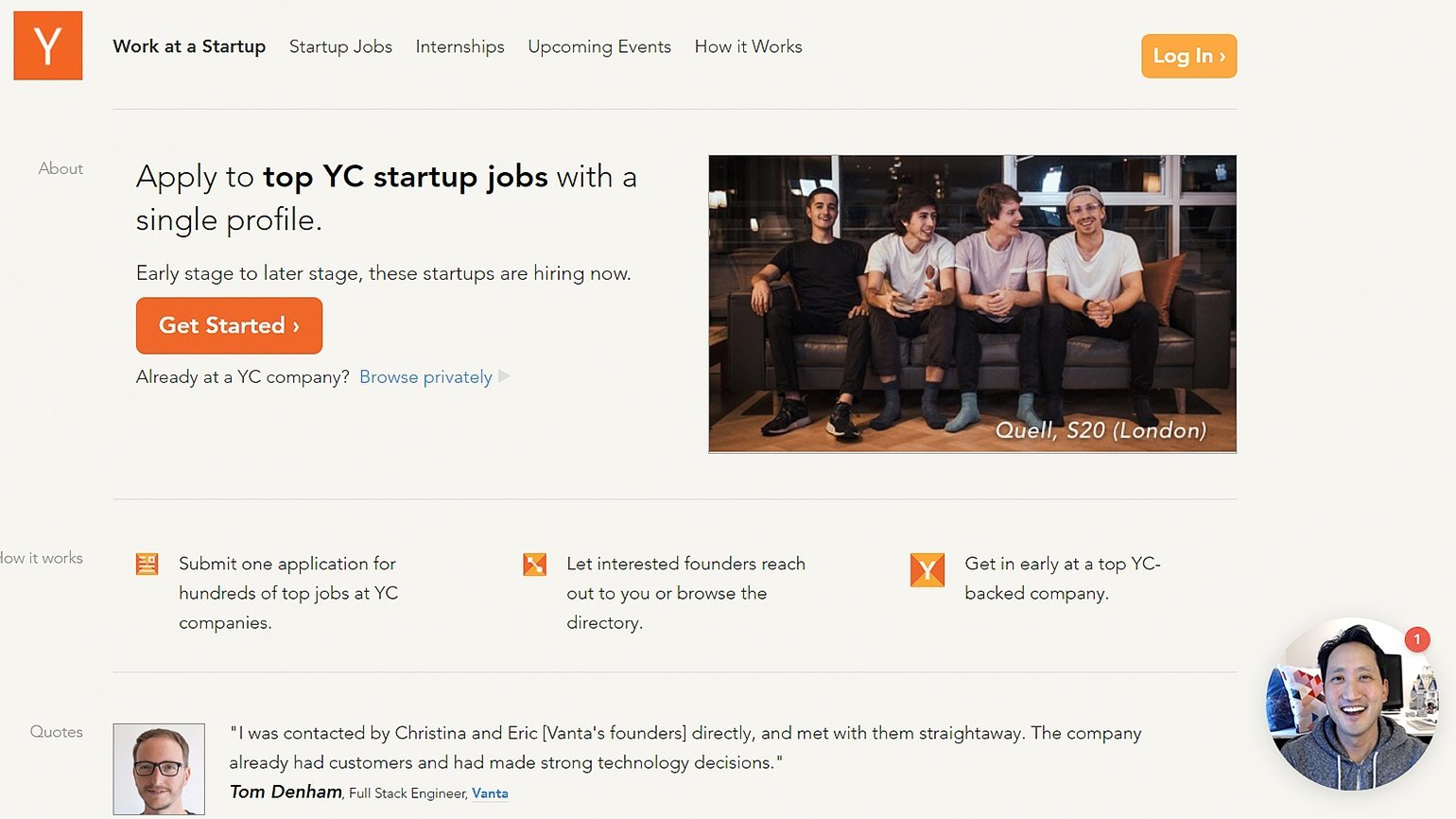Open the Vanta company link
This screenshot has height=819, width=1456.
click(x=490, y=793)
